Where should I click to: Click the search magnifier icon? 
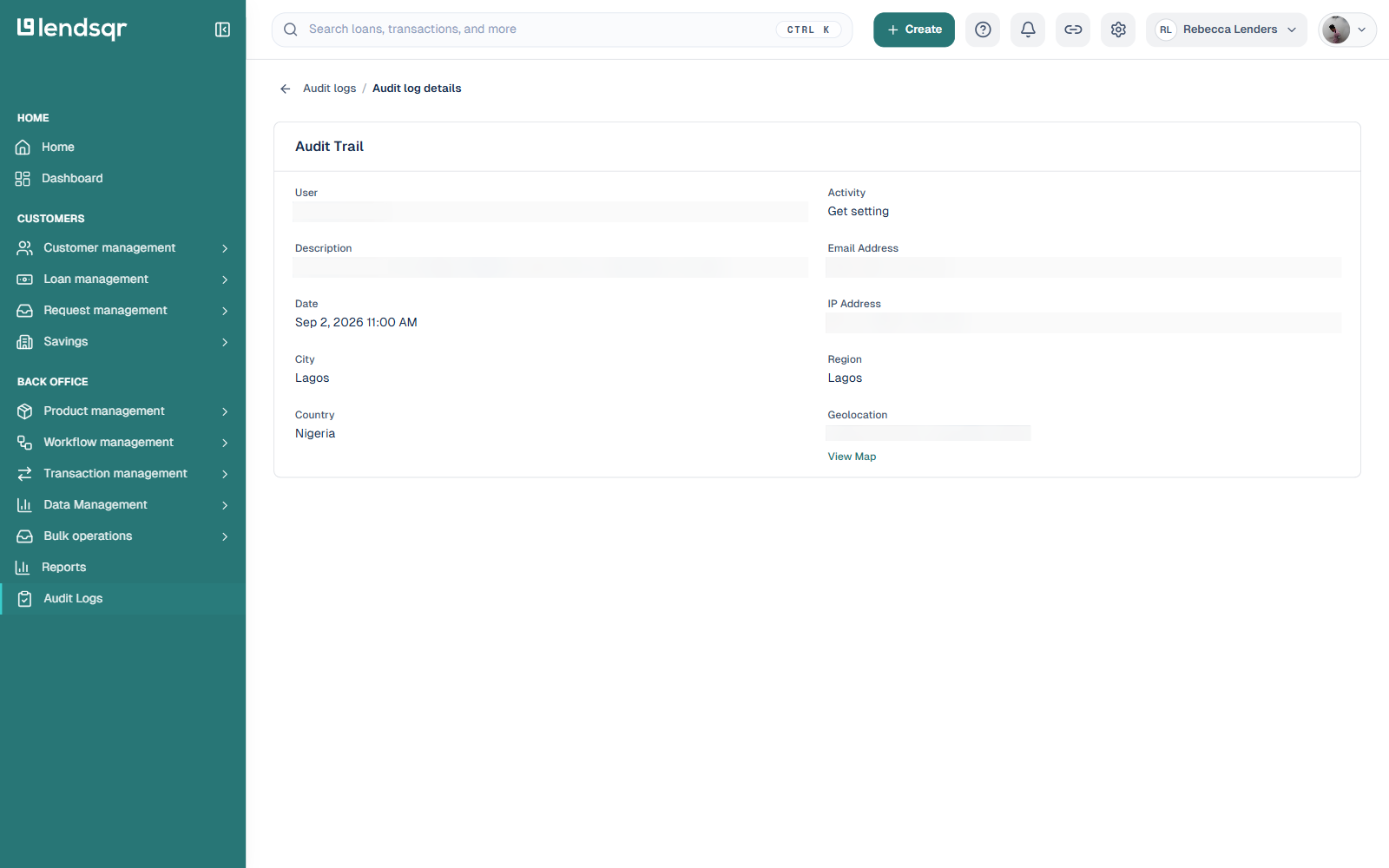tap(291, 30)
